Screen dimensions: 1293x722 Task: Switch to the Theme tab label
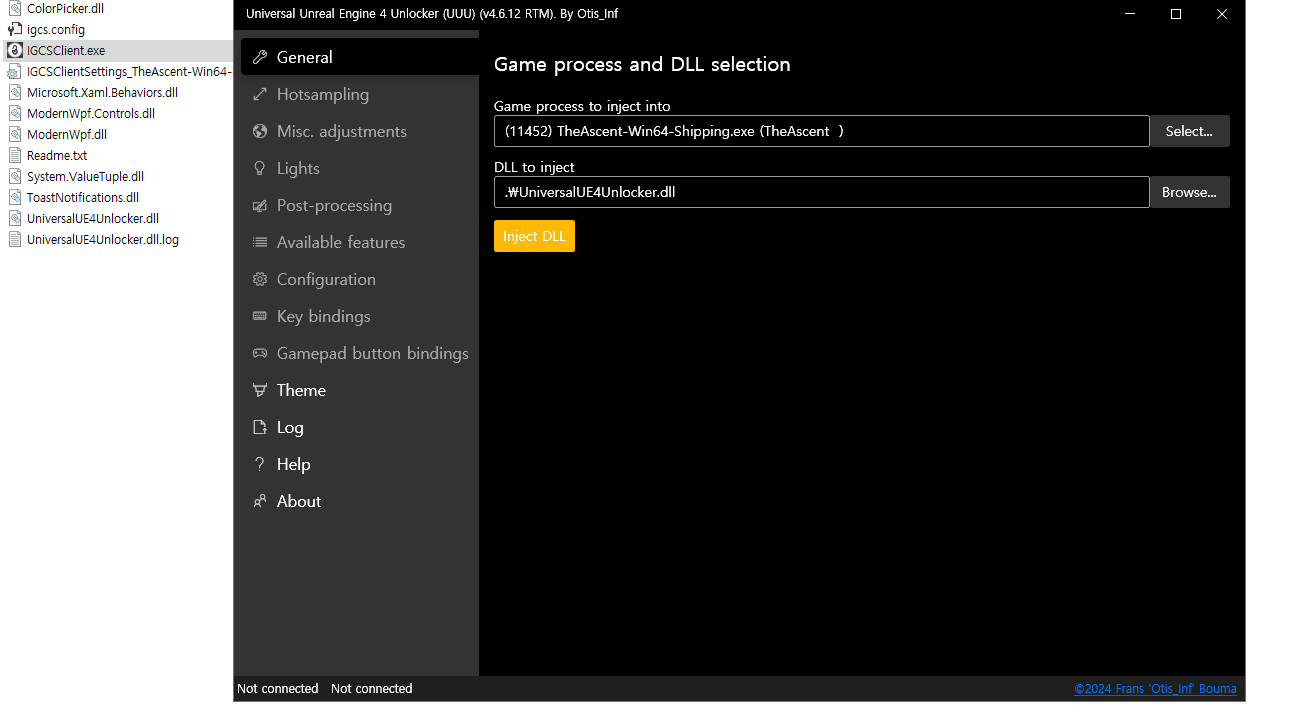301,390
